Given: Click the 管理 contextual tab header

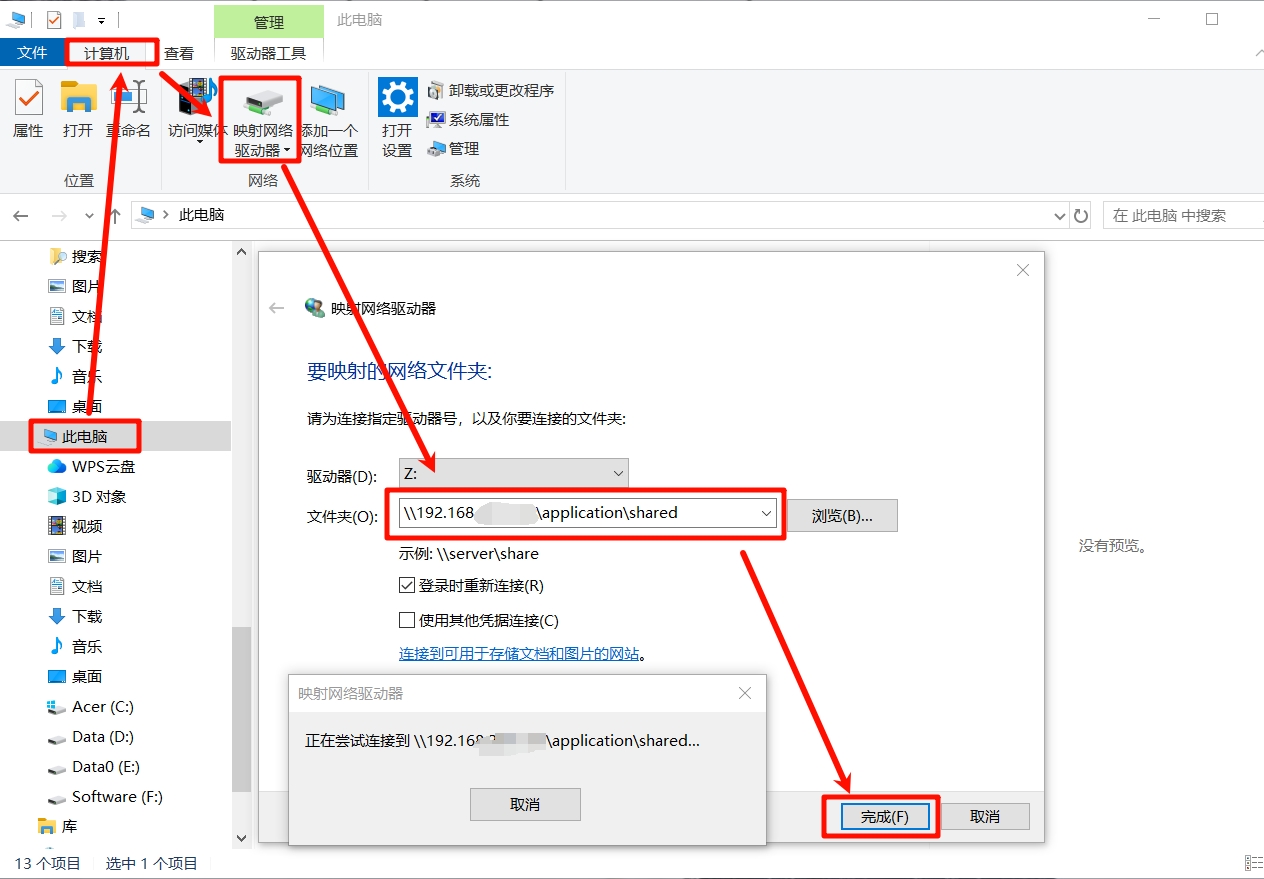Looking at the screenshot, I should tap(269, 21).
